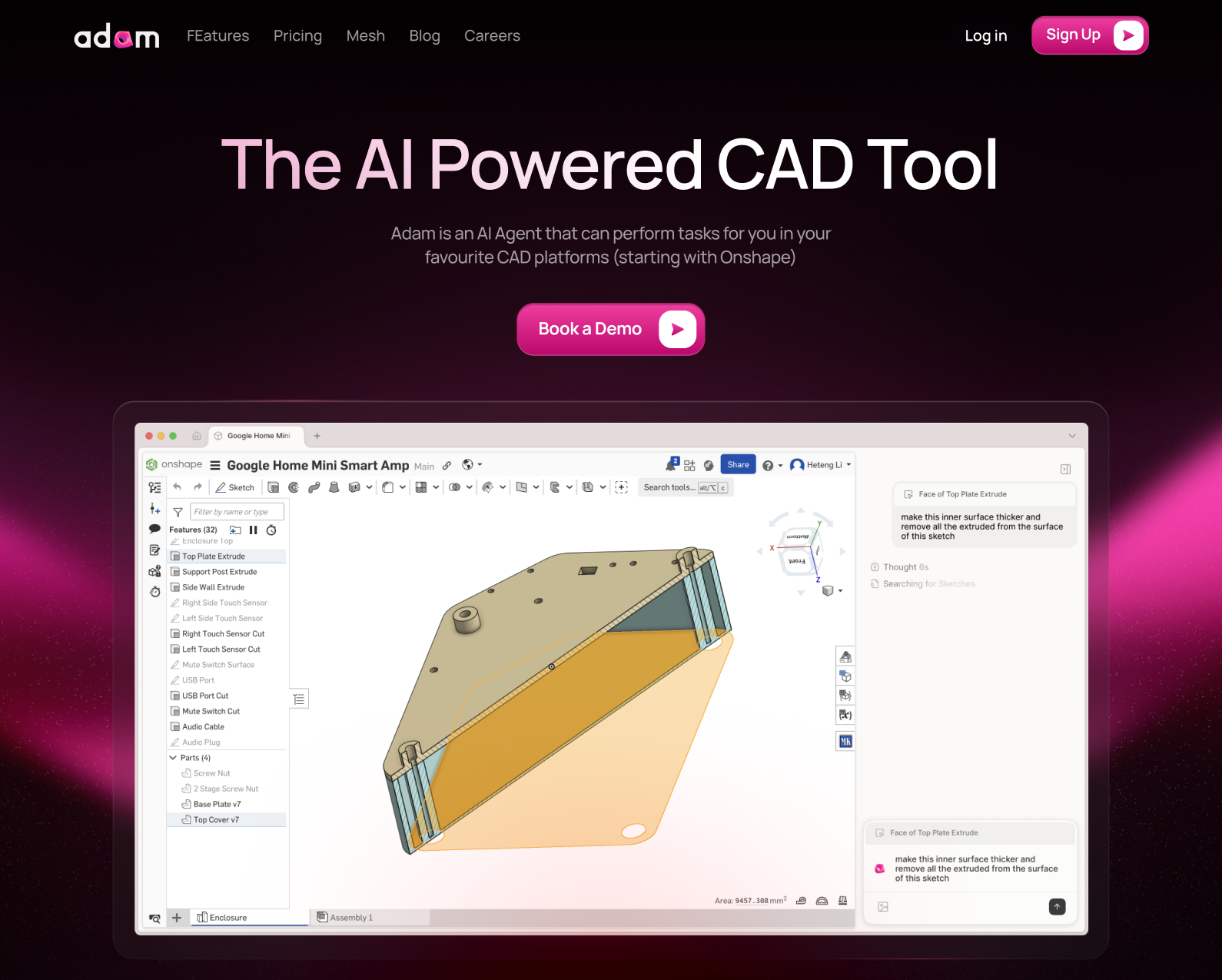Open the variable table (x) icon
This screenshot has width=1222, height=980.
845,715
